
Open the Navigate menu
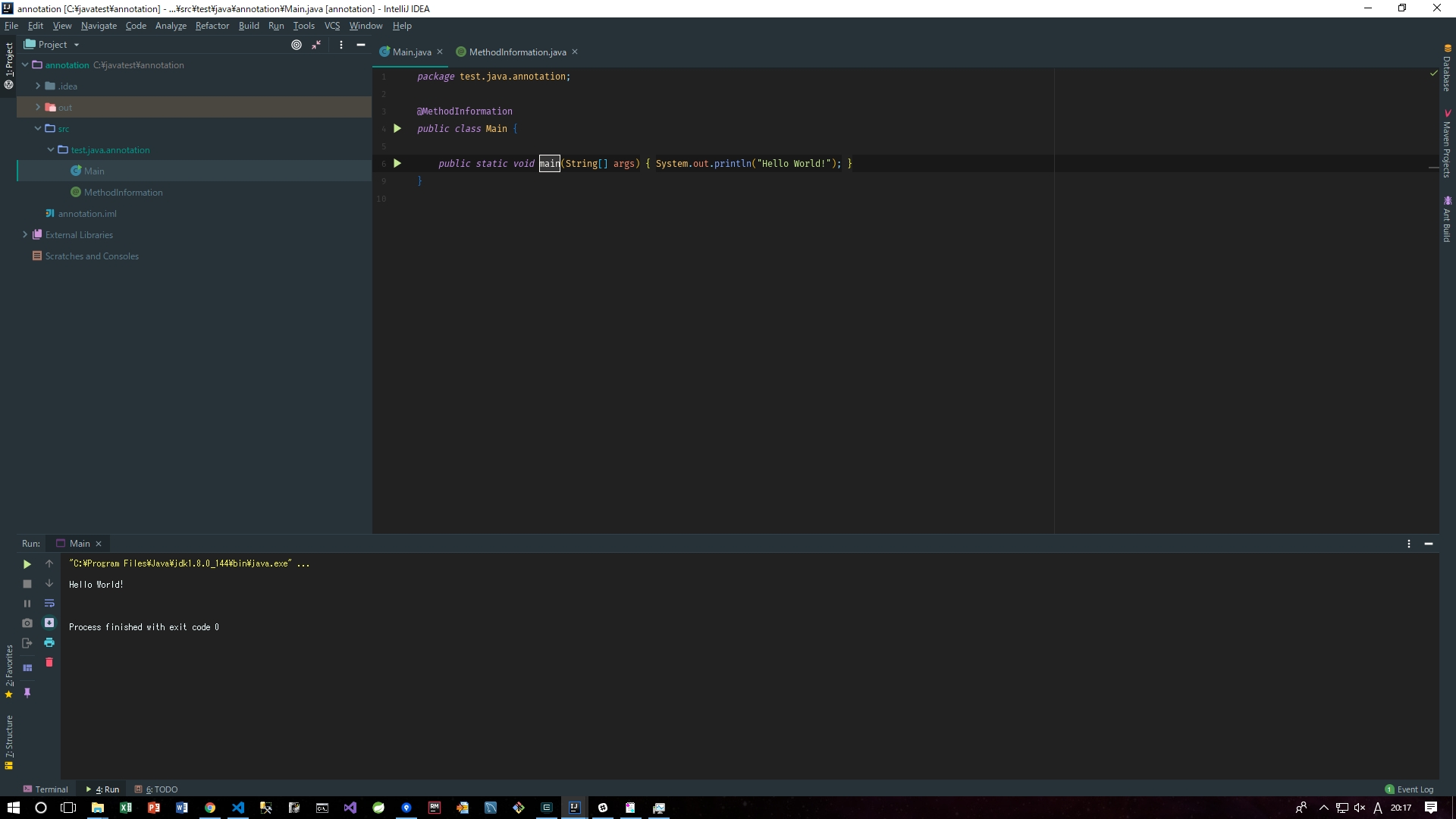tap(99, 26)
